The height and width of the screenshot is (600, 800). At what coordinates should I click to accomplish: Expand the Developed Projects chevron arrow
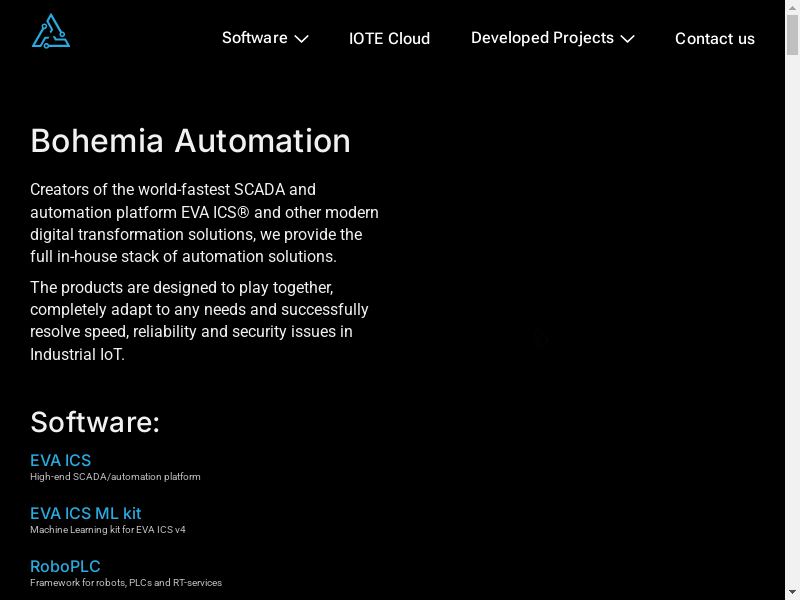[627, 38]
